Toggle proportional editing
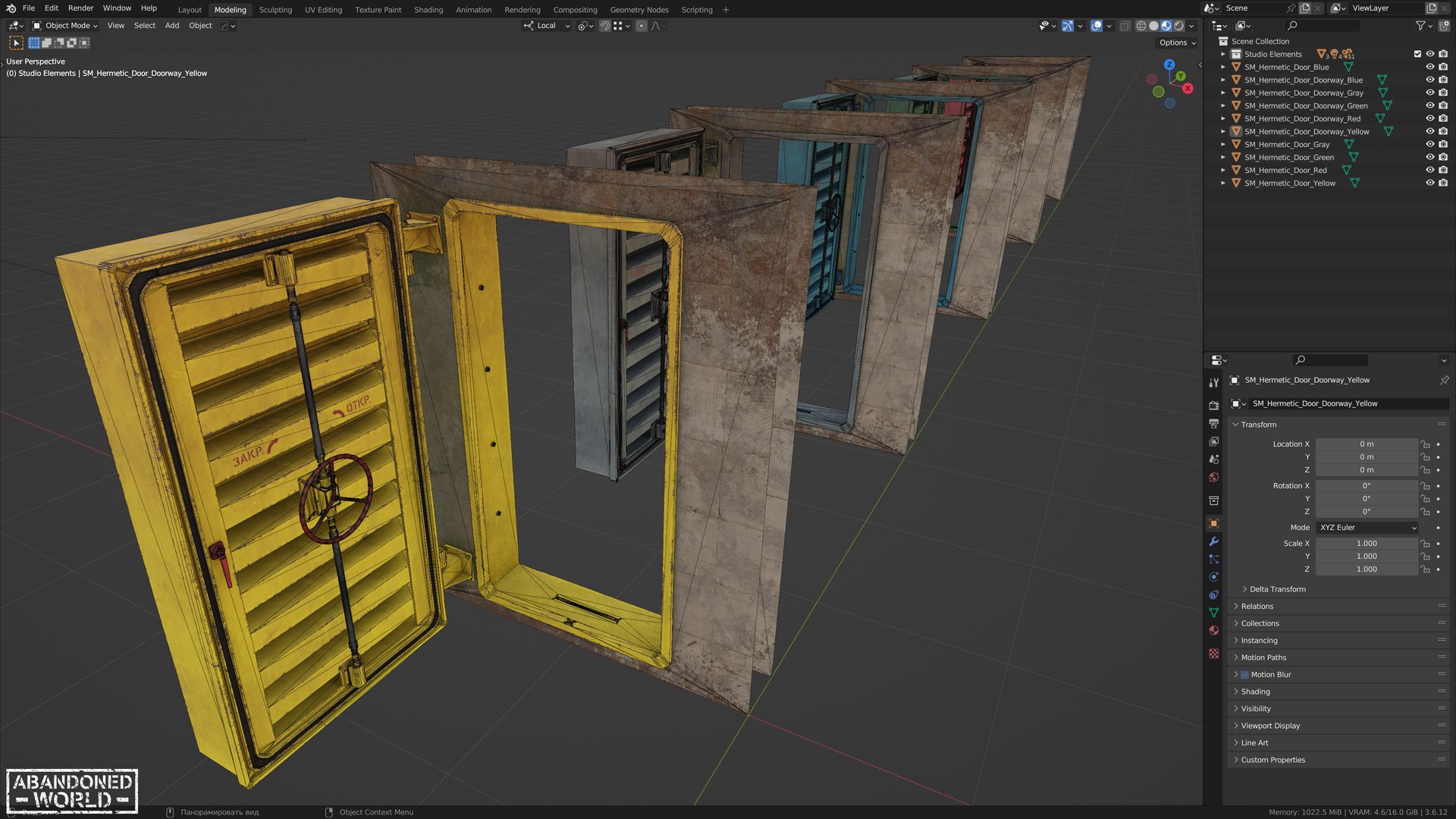Screen dimensions: 1456x819 (x=642, y=26)
